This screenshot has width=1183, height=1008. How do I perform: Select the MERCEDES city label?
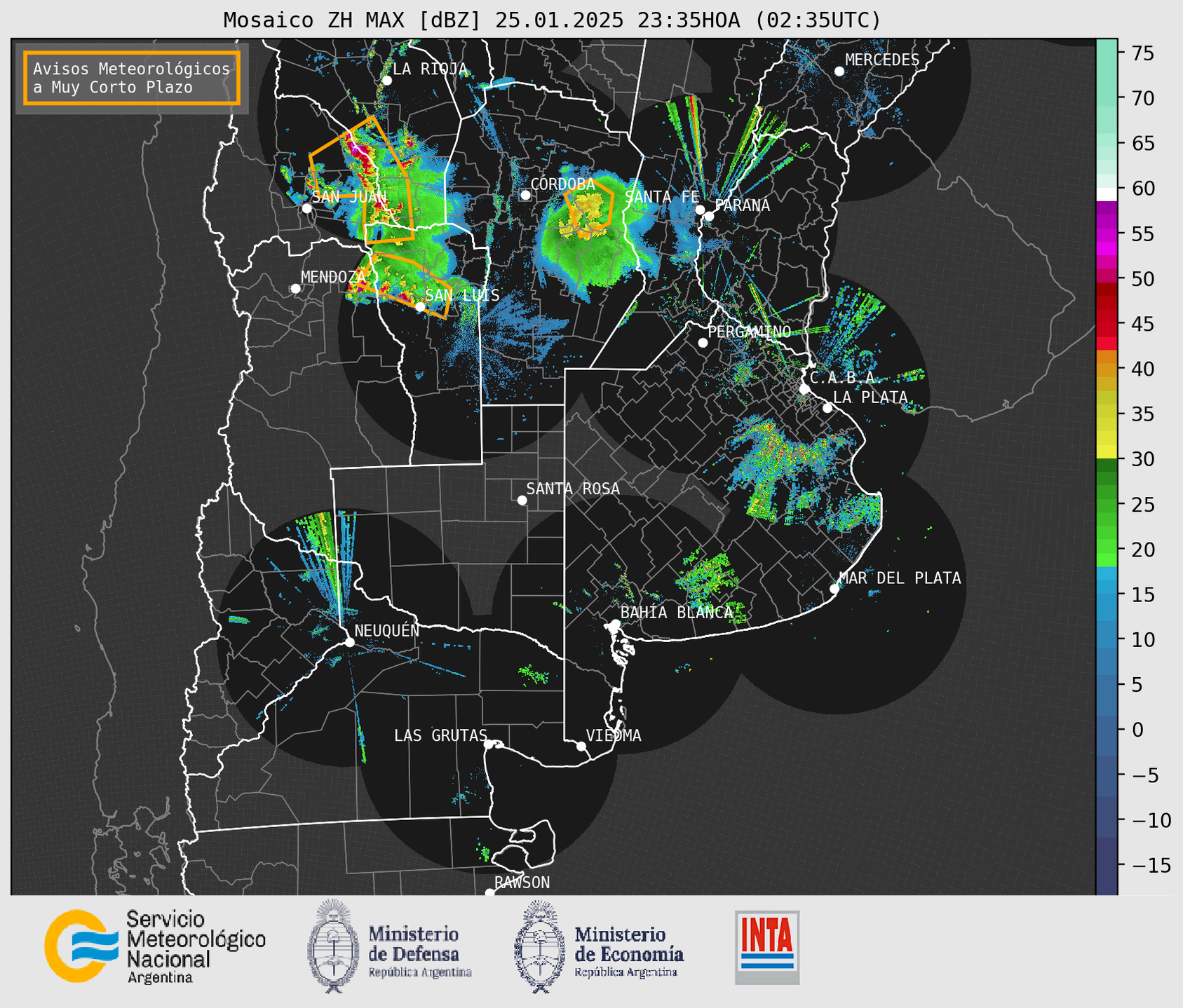pyautogui.click(x=881, y=60)
